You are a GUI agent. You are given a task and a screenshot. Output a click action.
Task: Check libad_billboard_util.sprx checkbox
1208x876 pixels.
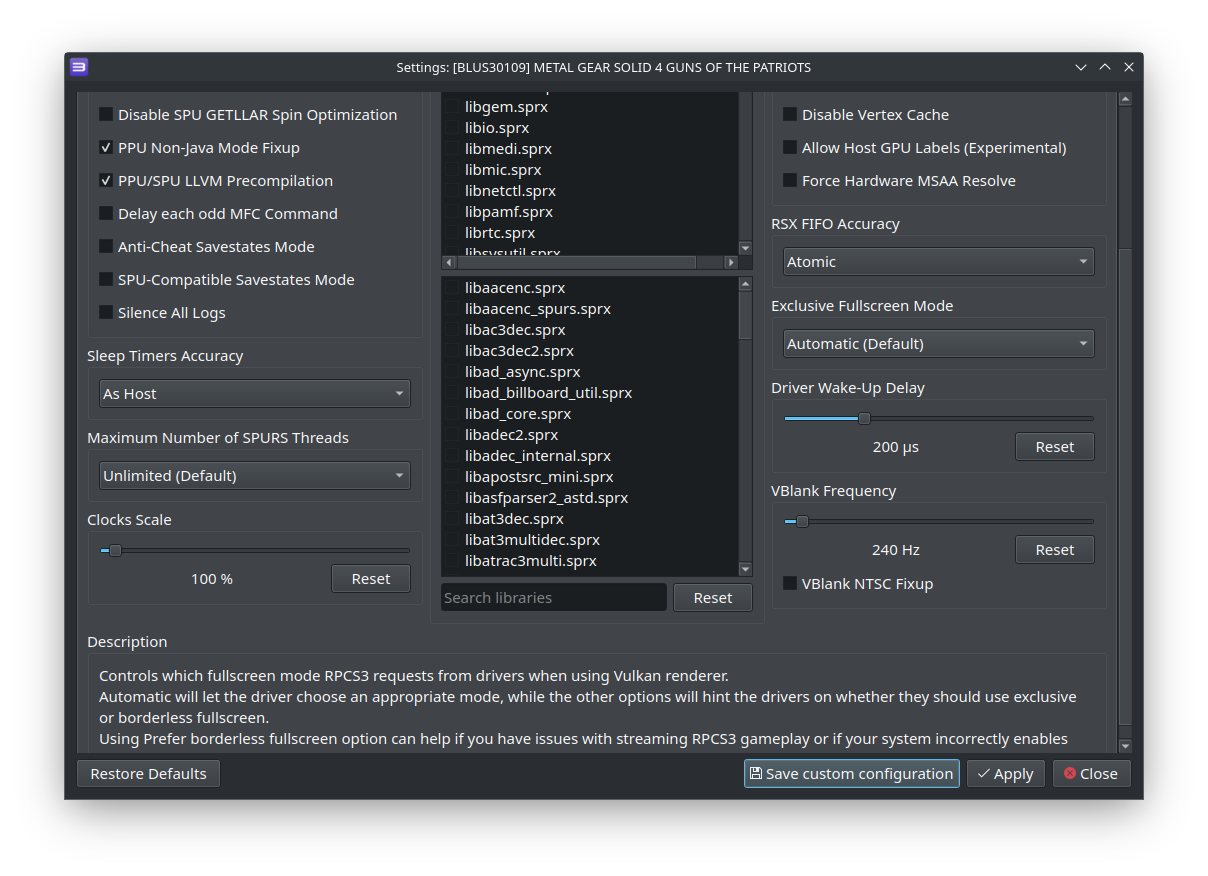(453, 393)
